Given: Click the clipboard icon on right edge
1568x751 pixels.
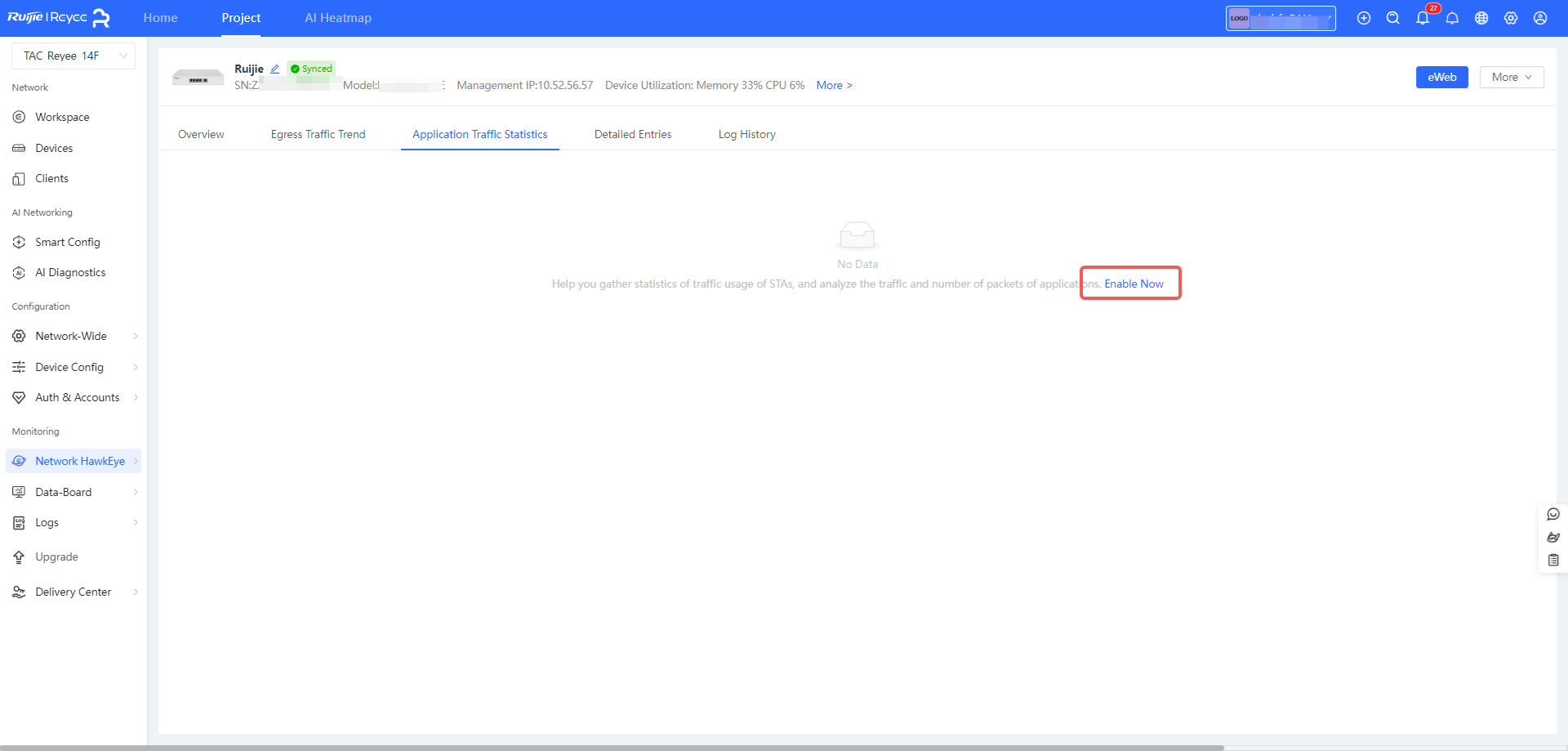Looking at the screenshot, I should tap(1553, 560).
